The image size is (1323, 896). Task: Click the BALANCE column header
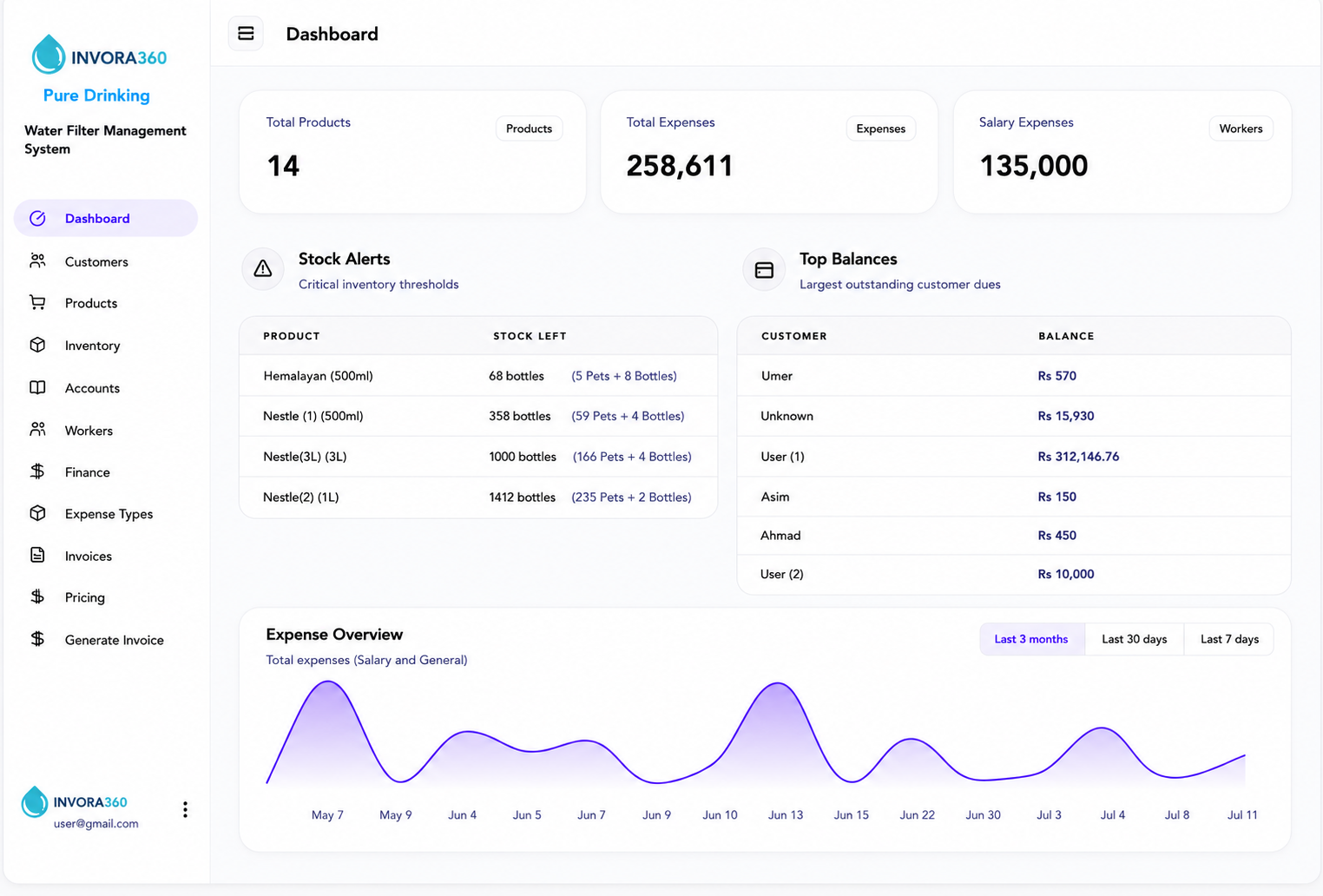click(1066, 336)
